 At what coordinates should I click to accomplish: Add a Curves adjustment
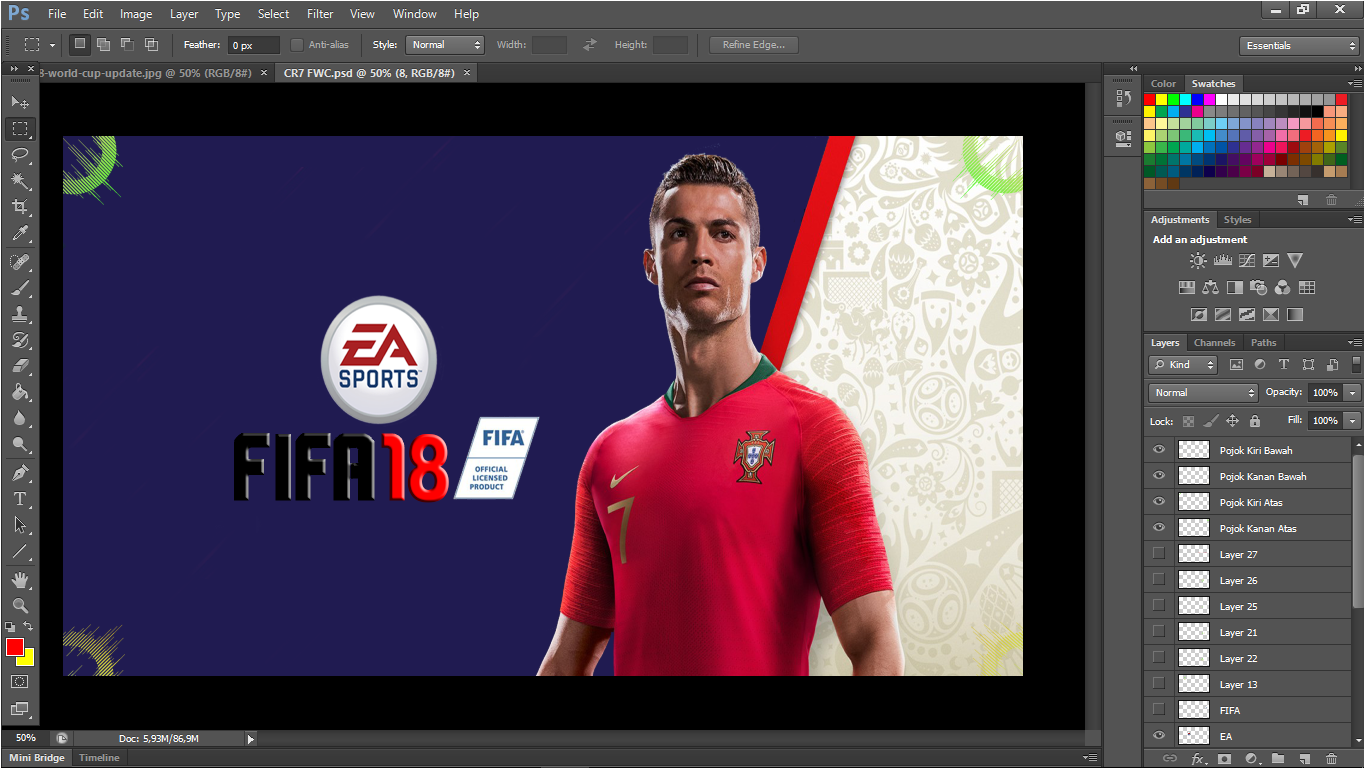point(1246,260)
